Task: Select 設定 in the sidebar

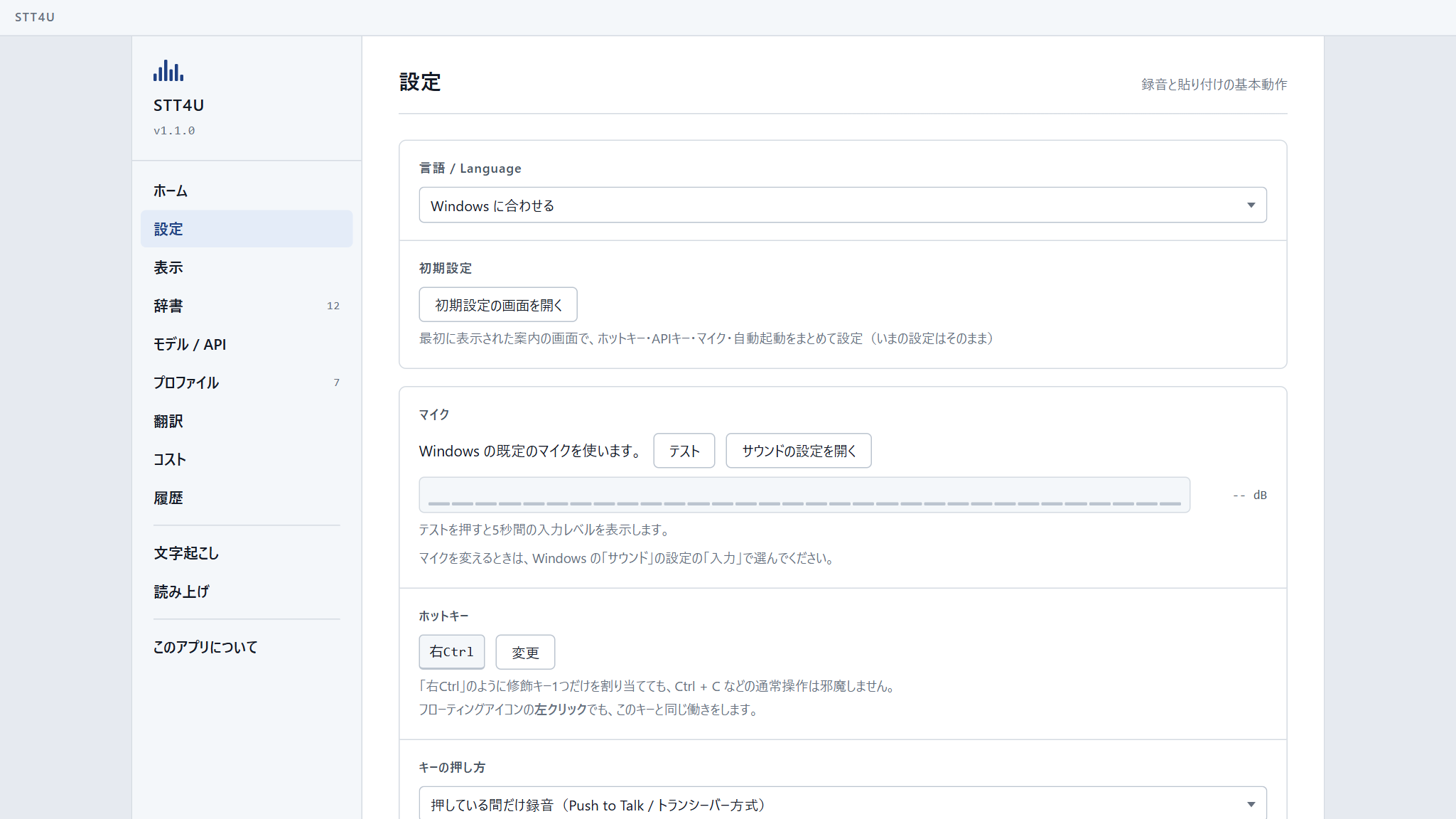Action: [x=247, y=229]
